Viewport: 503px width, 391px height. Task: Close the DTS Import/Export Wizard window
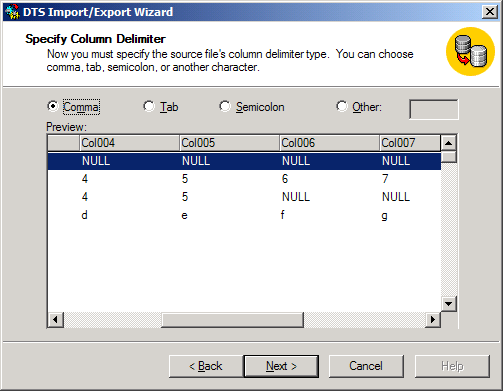(x=490, y=12)
